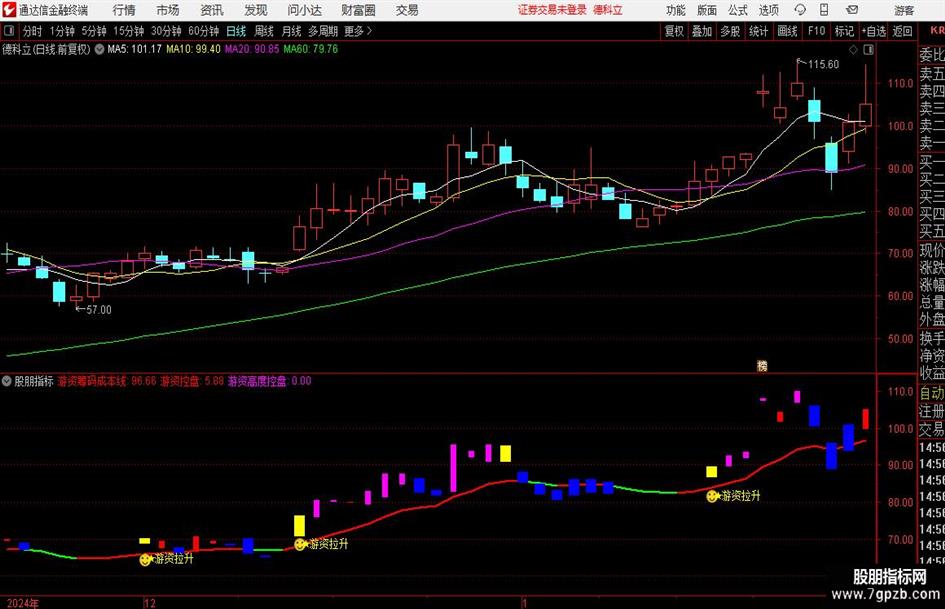Click the 返回 back button

[903, 31]
